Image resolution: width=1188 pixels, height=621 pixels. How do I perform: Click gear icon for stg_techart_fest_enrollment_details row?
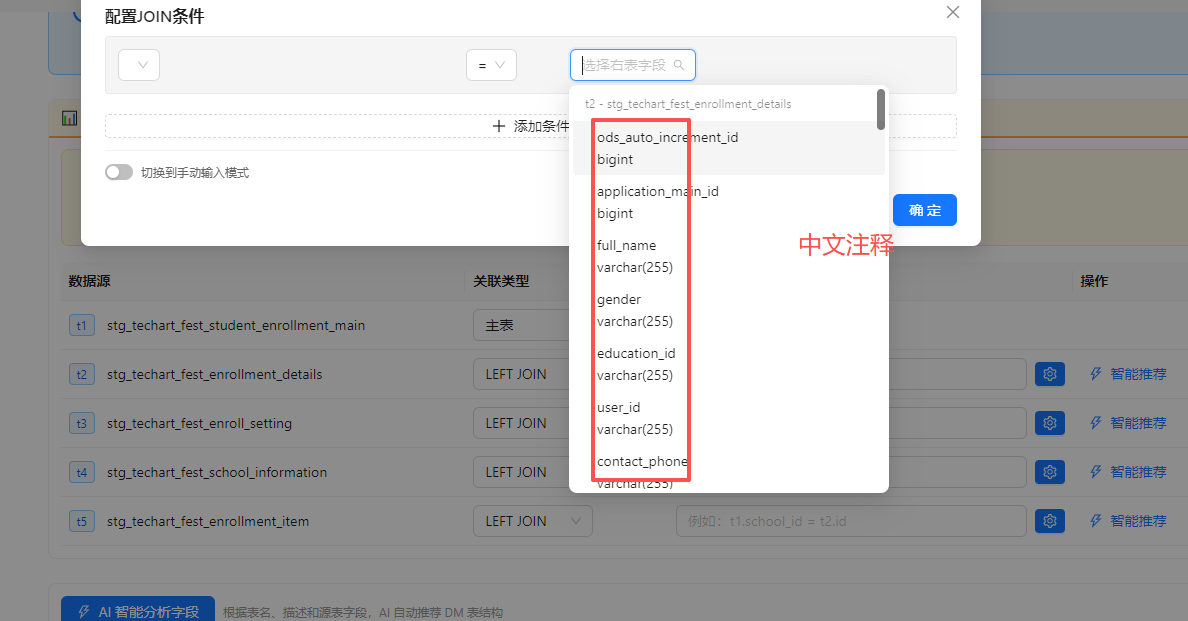click(1049, 374)
